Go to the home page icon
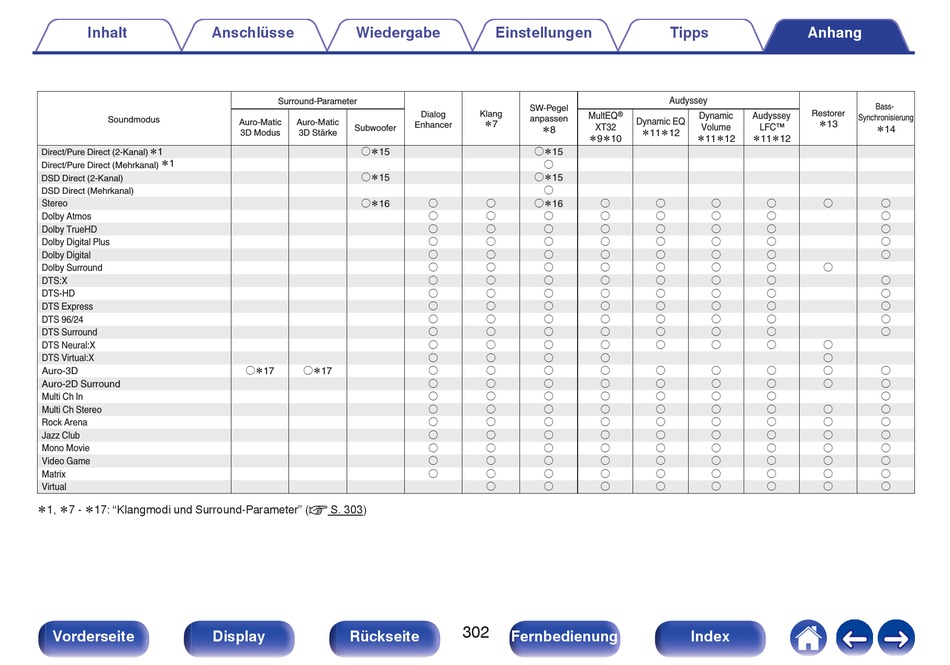Screen dimensions: 950x665 808,638
